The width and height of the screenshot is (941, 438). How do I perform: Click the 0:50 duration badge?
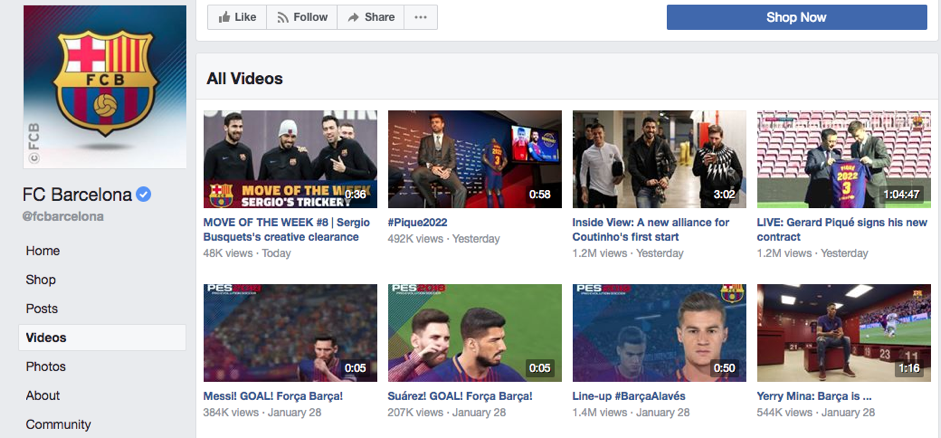tap(724, 368)
